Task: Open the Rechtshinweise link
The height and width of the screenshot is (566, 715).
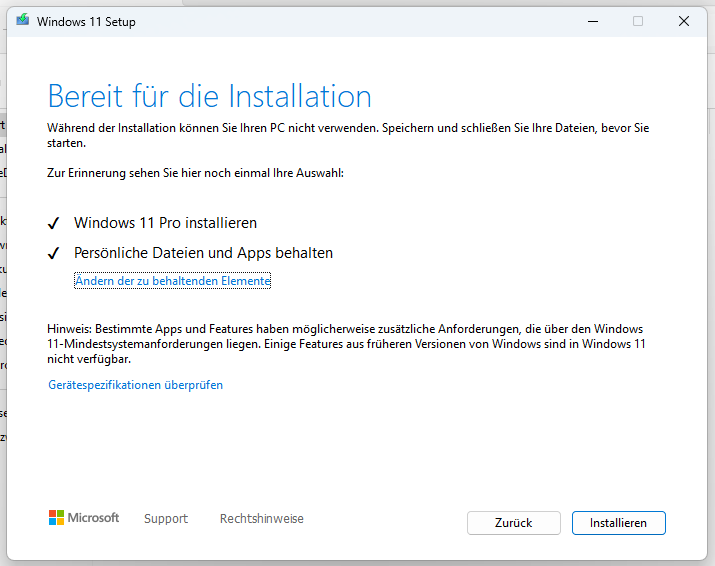Action: [x=262, y=519]
